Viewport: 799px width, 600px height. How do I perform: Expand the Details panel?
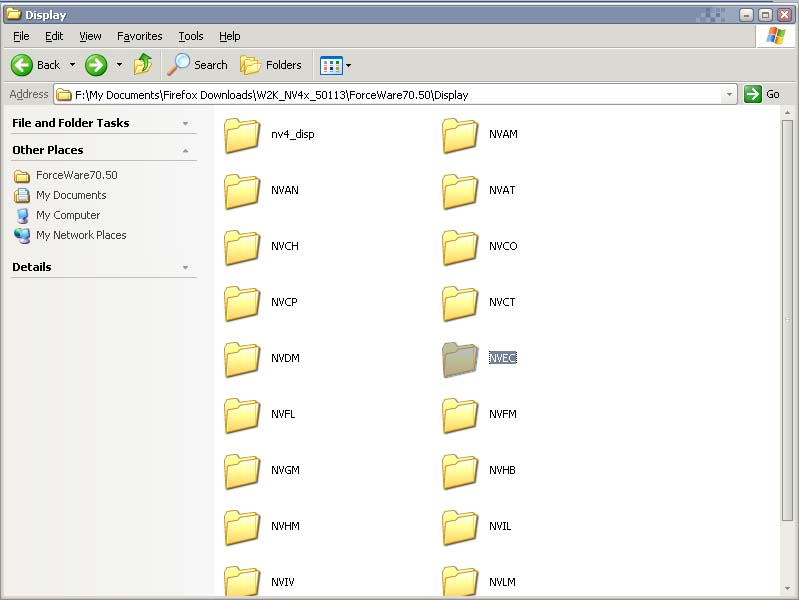(x=185, y=268)
